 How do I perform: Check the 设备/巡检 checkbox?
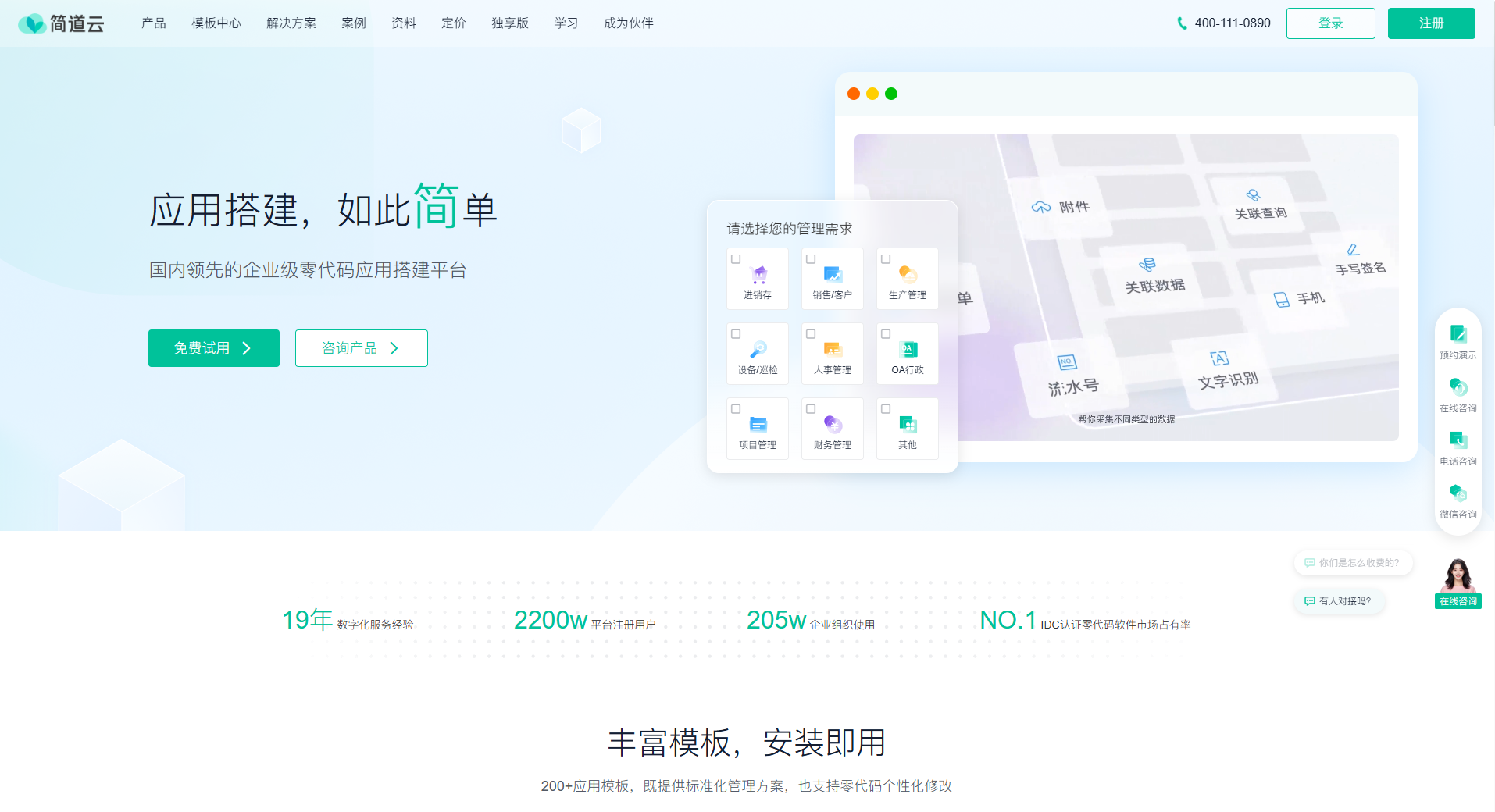(736, 334)
